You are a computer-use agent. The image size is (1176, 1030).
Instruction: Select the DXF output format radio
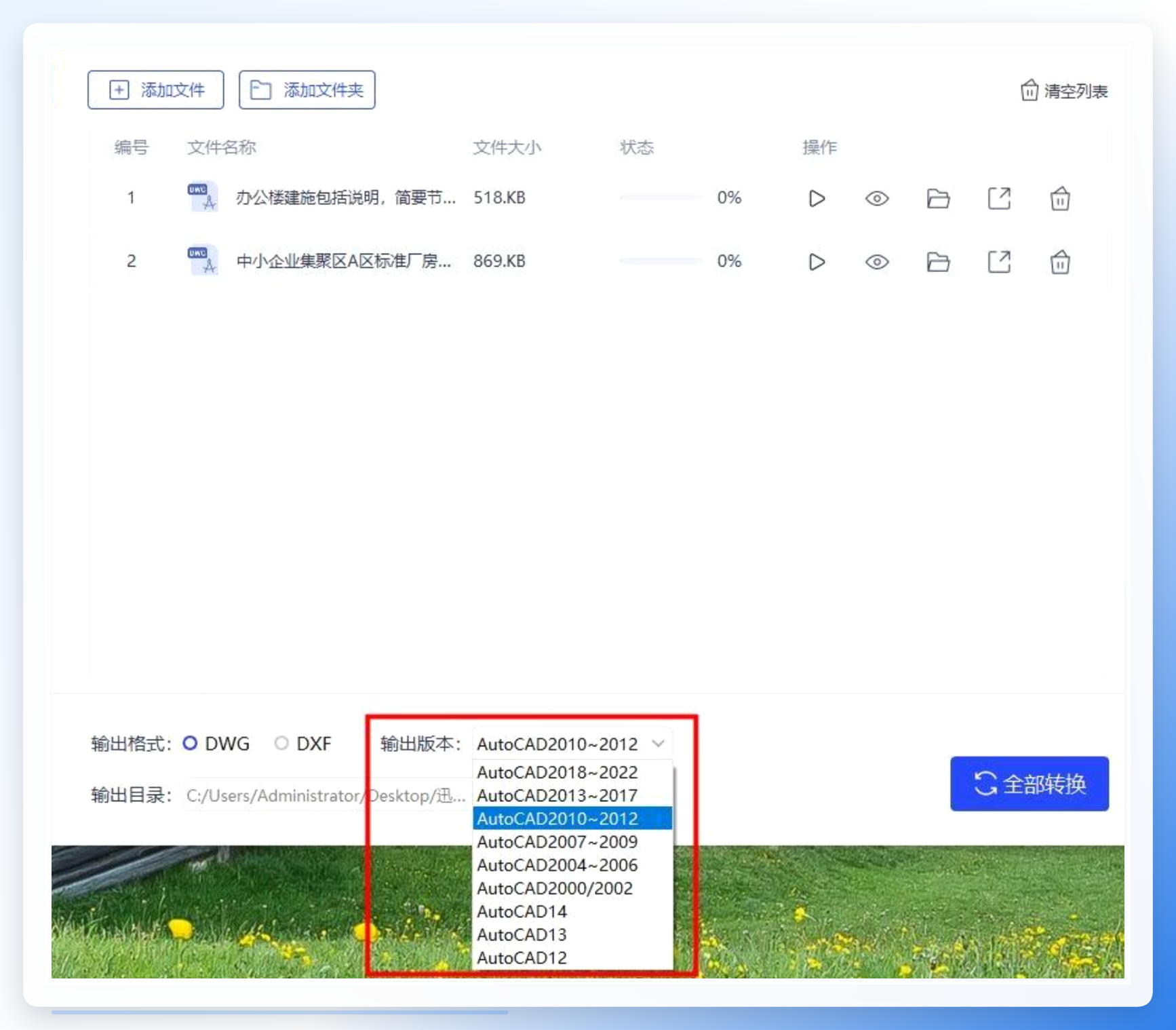281,743
